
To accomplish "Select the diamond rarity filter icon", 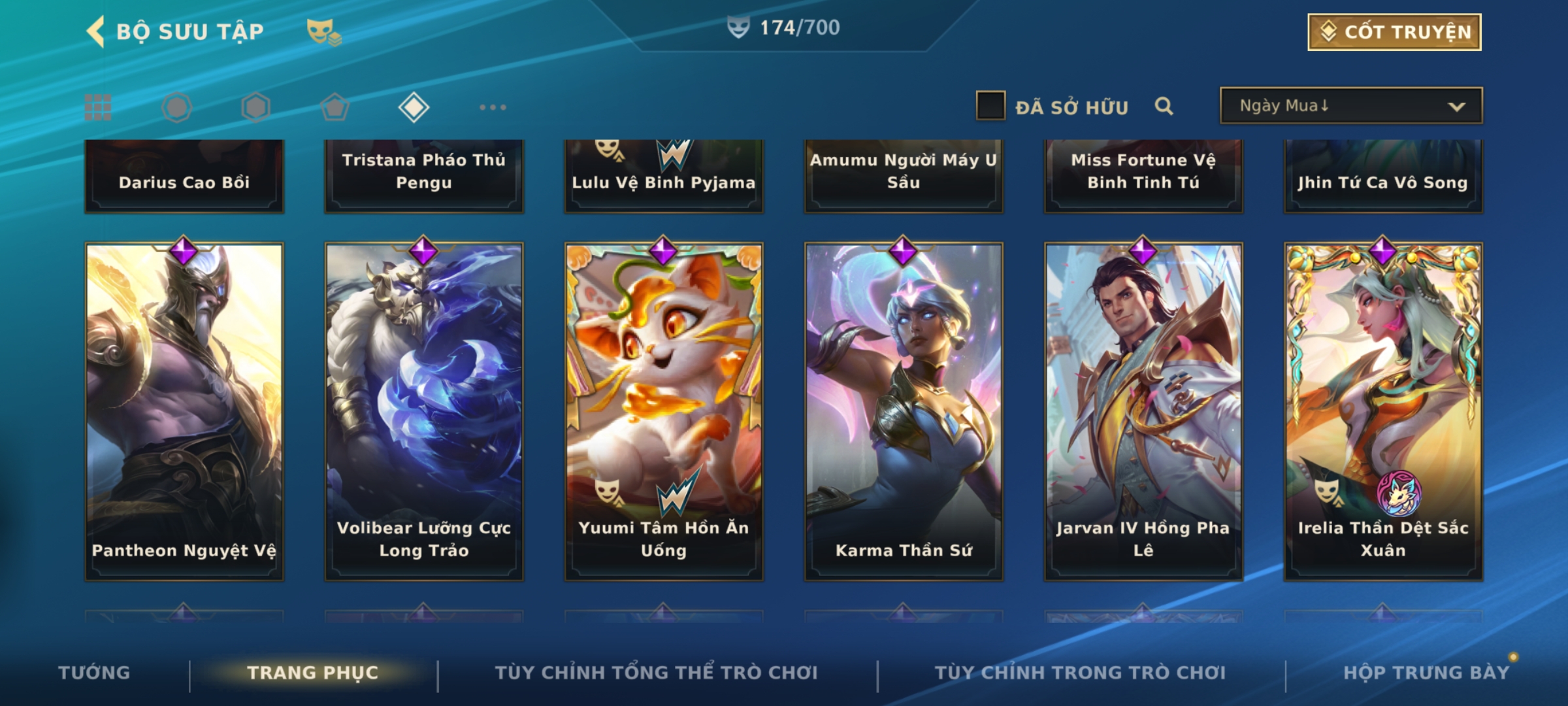I will [x=414, y=107].
